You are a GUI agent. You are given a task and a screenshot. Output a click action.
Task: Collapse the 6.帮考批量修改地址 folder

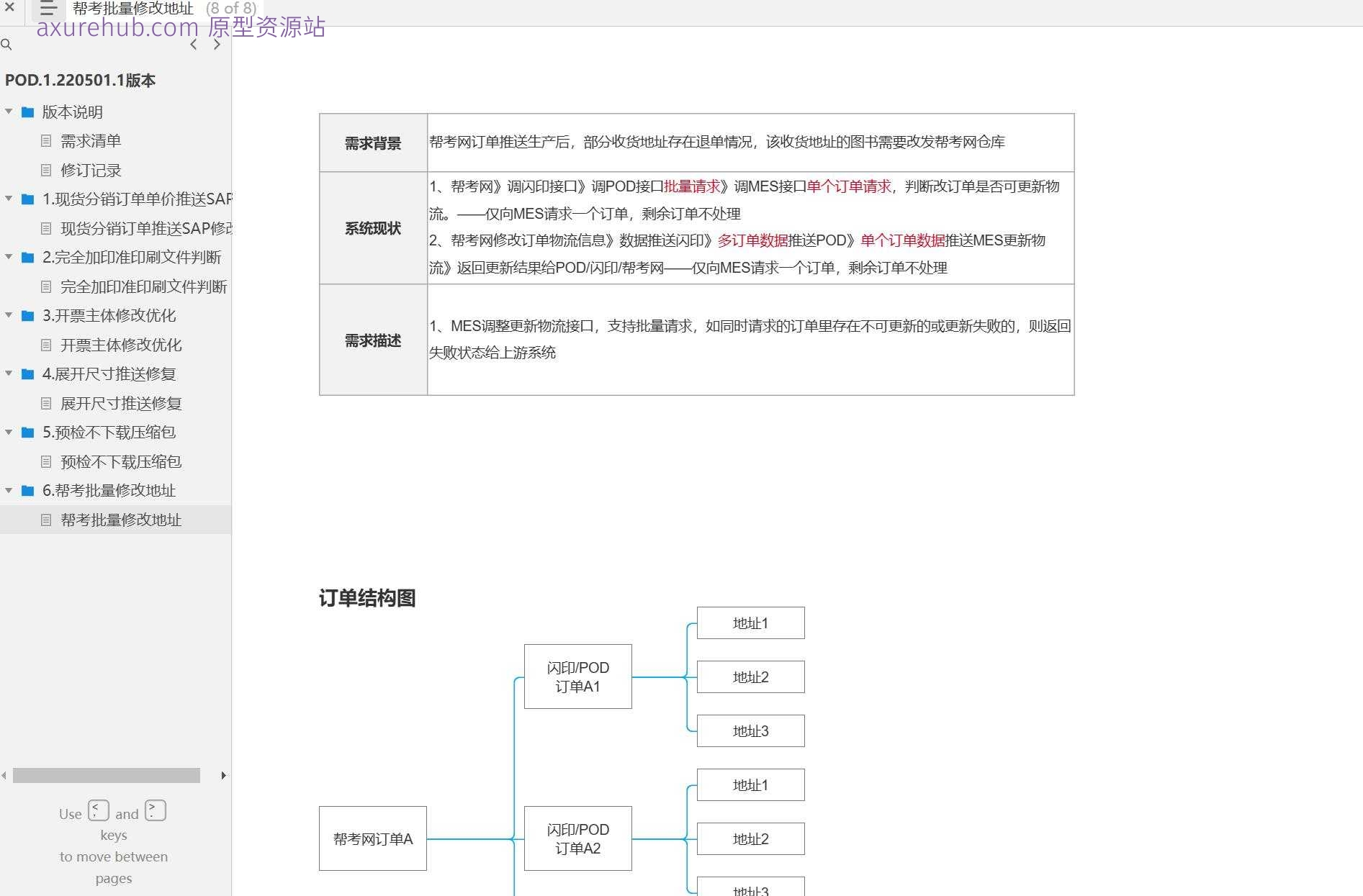click(9, 490)
